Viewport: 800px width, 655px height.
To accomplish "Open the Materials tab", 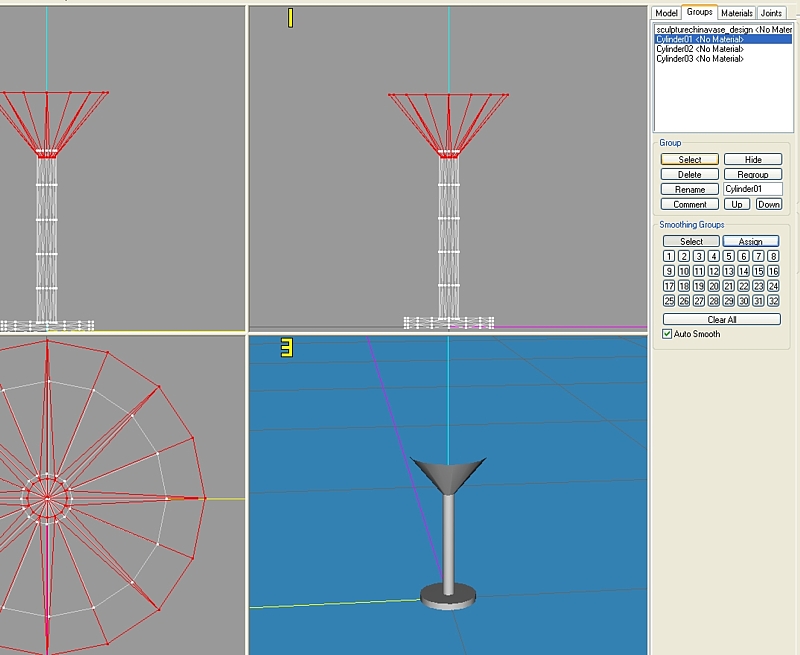I will [737, 13].
